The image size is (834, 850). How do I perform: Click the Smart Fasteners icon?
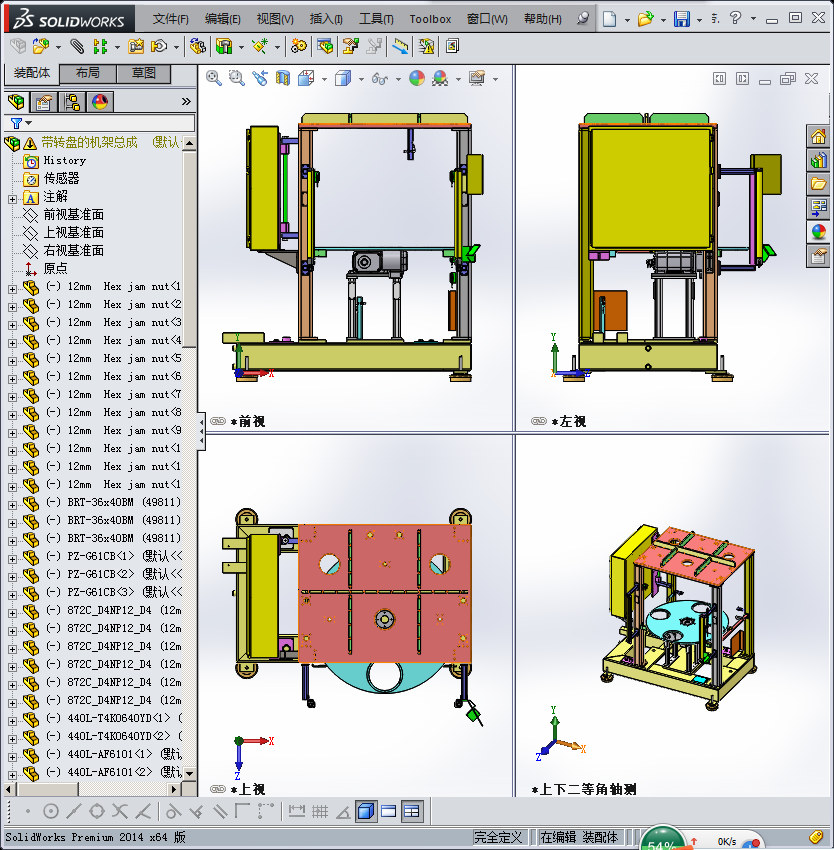click(x=136, y=47)
